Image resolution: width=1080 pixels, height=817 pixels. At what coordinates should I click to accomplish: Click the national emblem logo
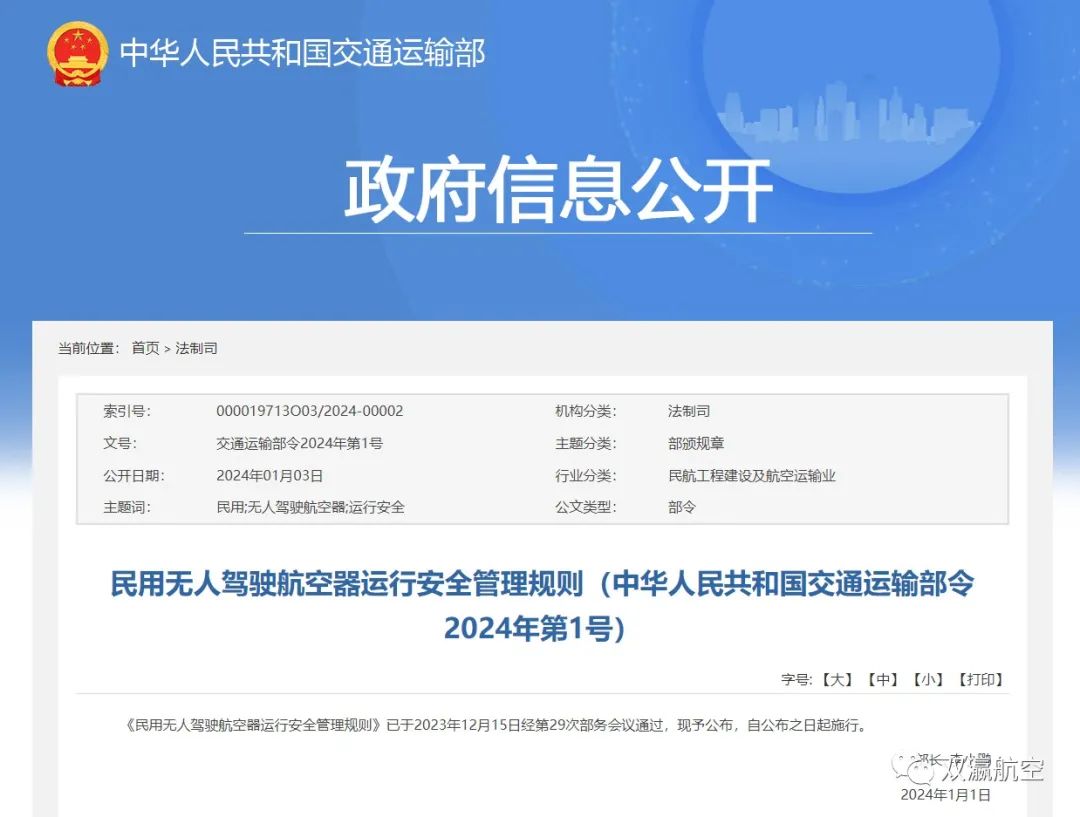click(77, 53)
